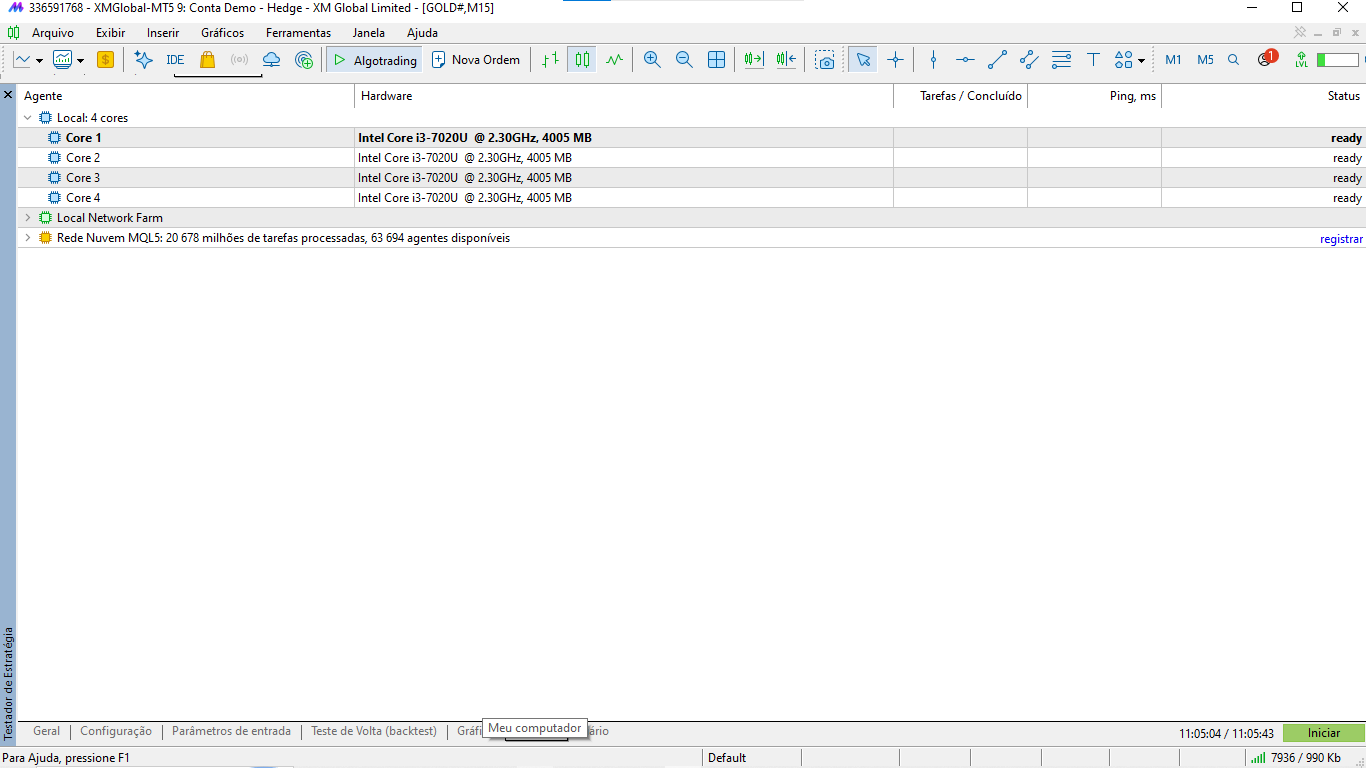The width and height of the screenshot is (1366, 768).
Task: Click the search magnifier icon
Action: [x=1233, y=60]
